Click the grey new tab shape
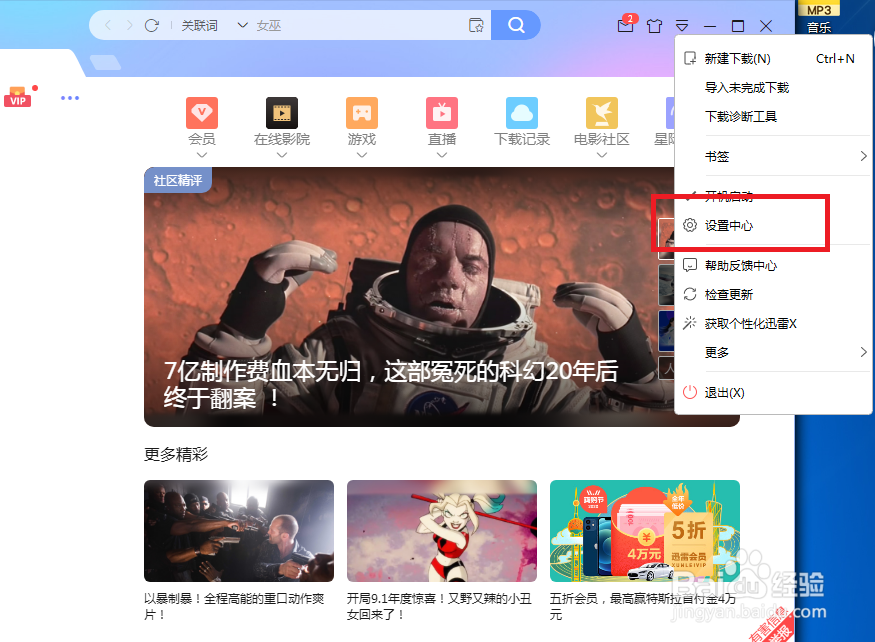This screenshot has height=642, width=875. [105, 63]
